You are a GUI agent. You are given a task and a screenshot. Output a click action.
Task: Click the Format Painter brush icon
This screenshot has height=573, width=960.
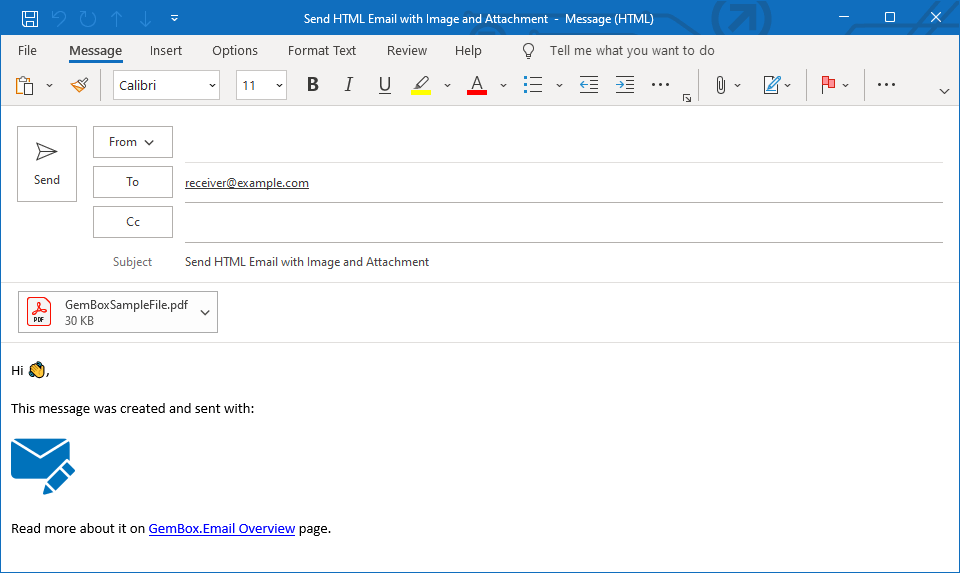coord(80,86)
